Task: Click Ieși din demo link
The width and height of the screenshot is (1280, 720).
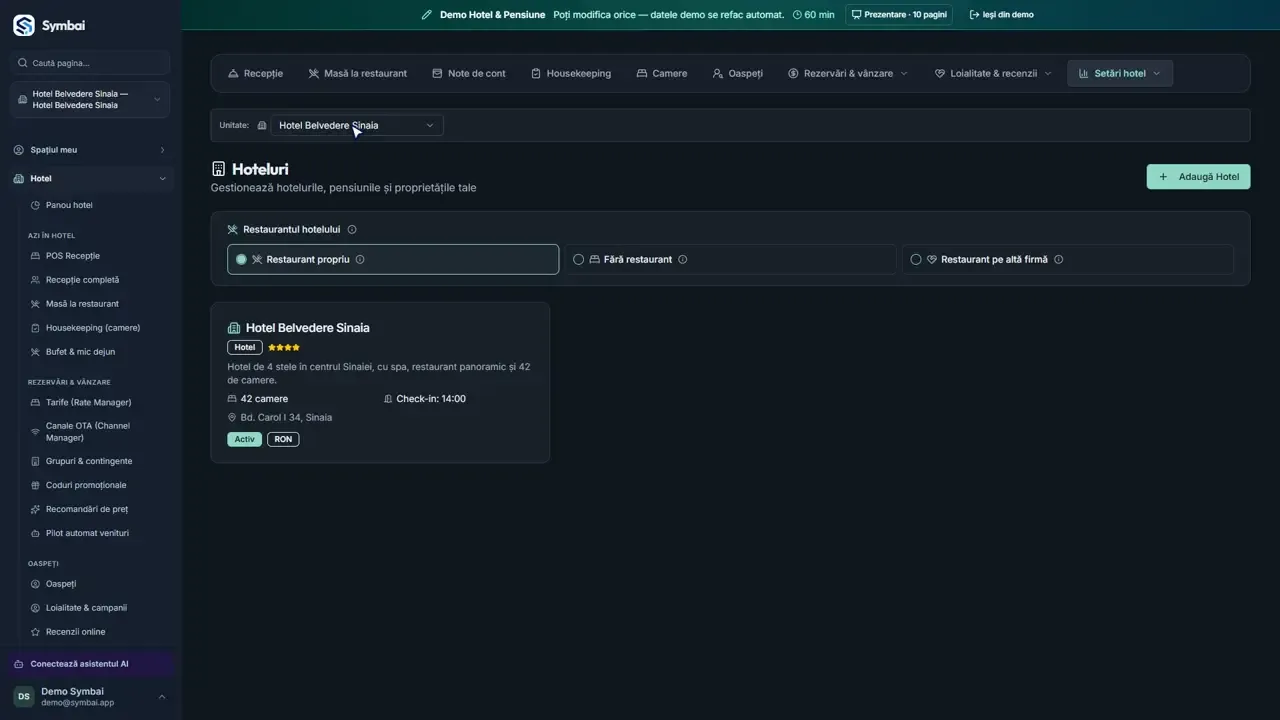Action: (x=1002, y=15)
